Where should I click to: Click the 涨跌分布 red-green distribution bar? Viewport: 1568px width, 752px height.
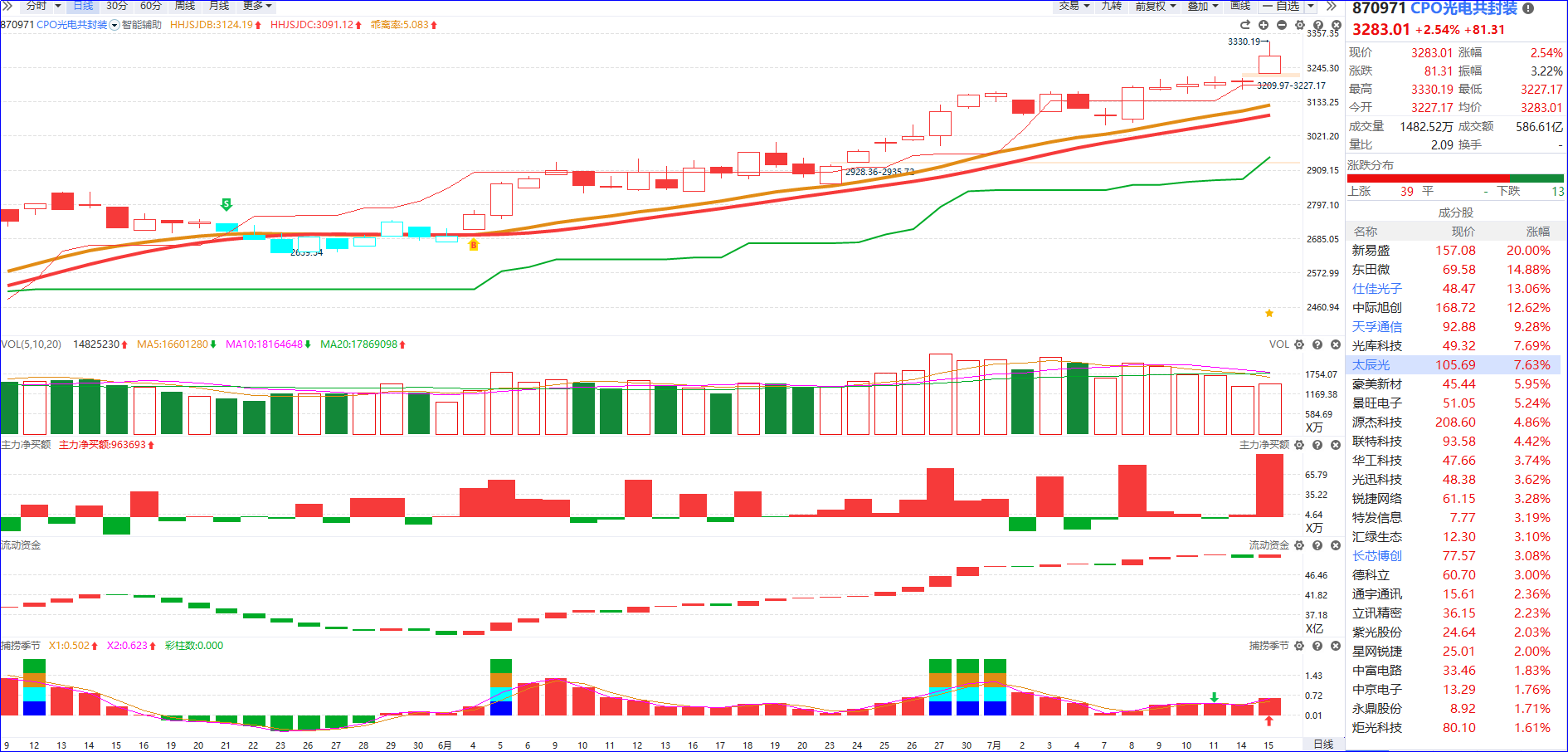click(1455, 178)
